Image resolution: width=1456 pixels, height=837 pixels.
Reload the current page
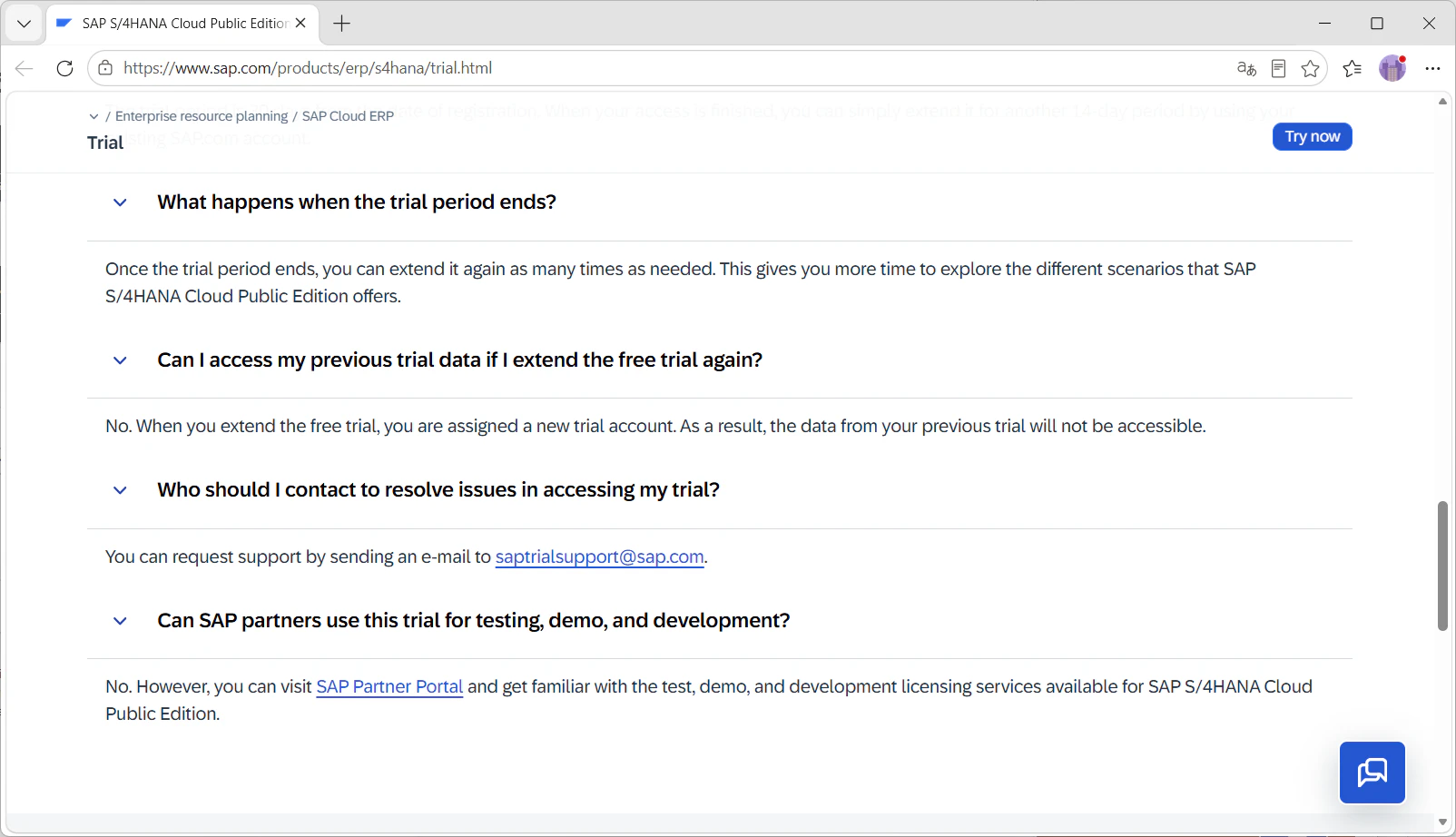point(64,68)
